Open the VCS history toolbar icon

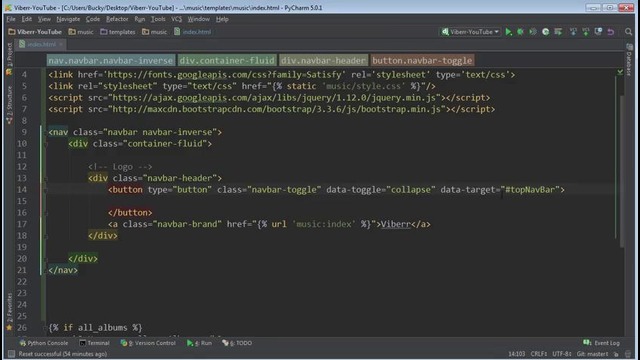(x=598, y=32)
